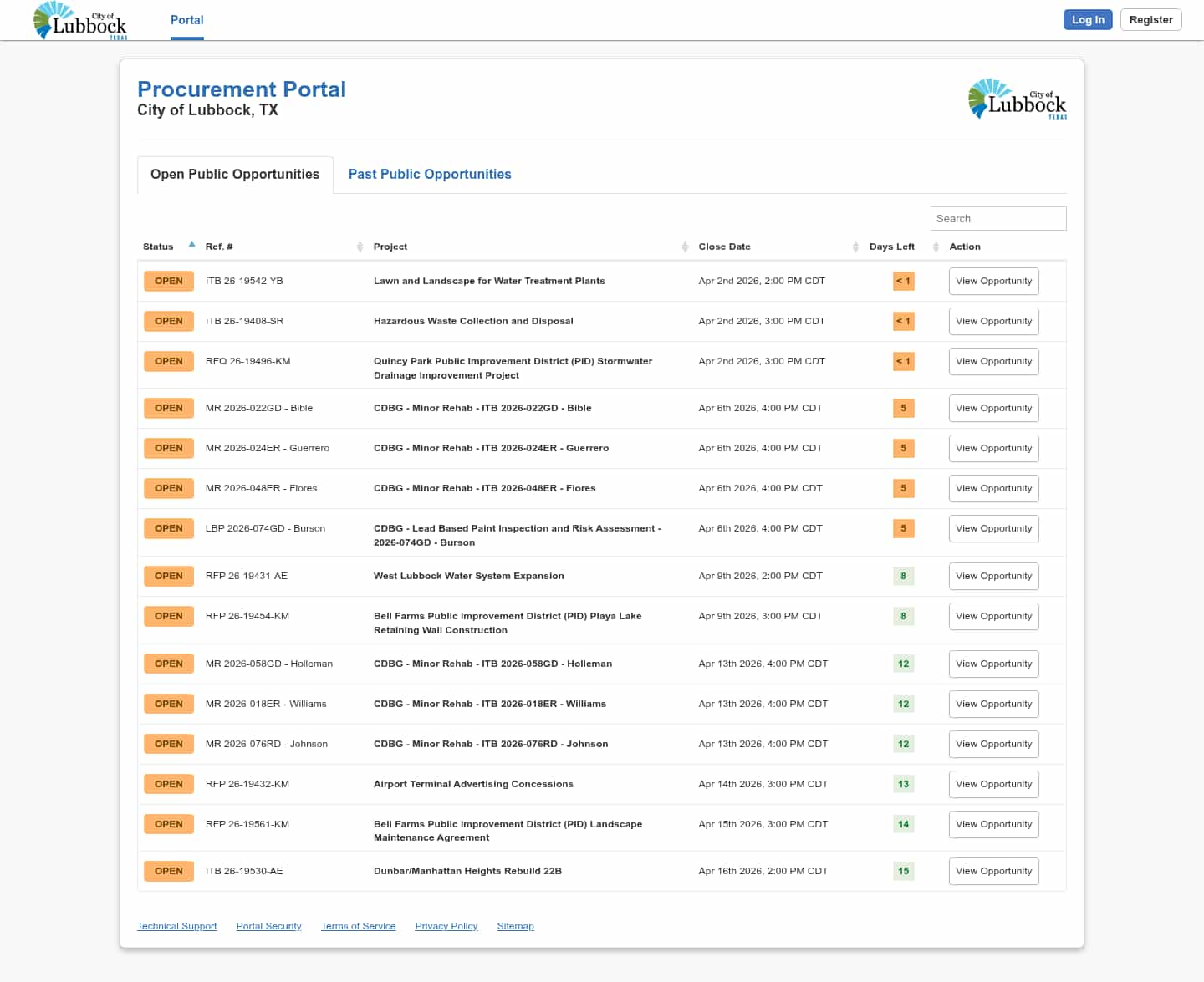Screen dimensions: 1204x982
Task: Select the Open Public Opportunities tab
Action: [x=235, y=175]
